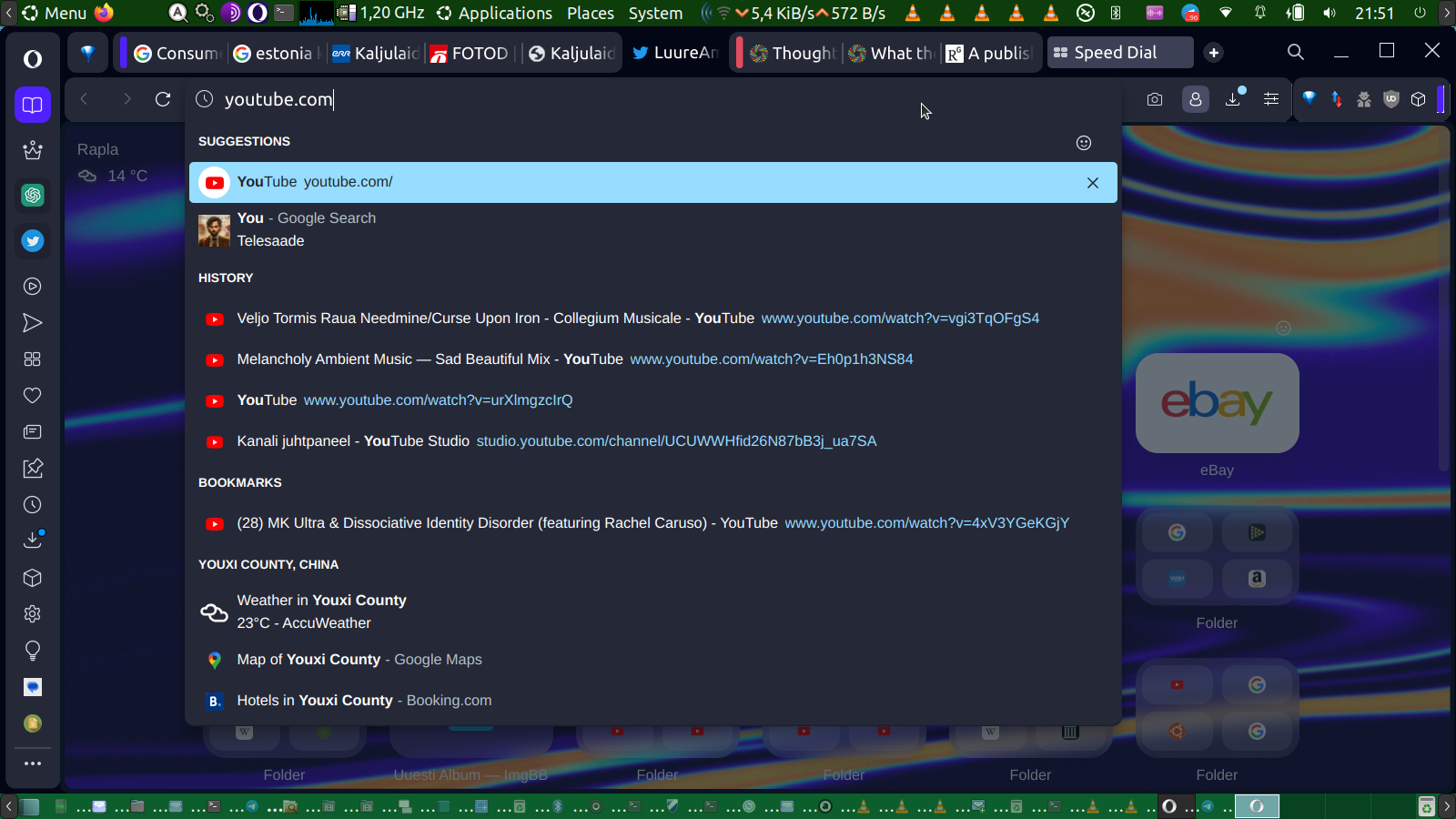Switch to the Consum tab

tap(177, 53)
